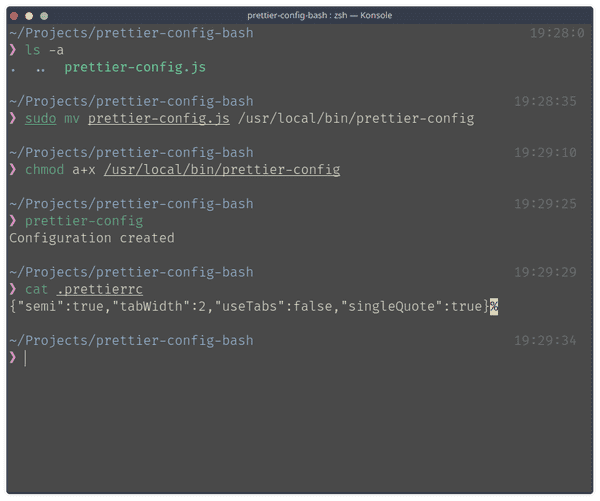This screenshot has width=600, height=501.
Task: Click the timestamp '19:29:10'
Action: 545,153
